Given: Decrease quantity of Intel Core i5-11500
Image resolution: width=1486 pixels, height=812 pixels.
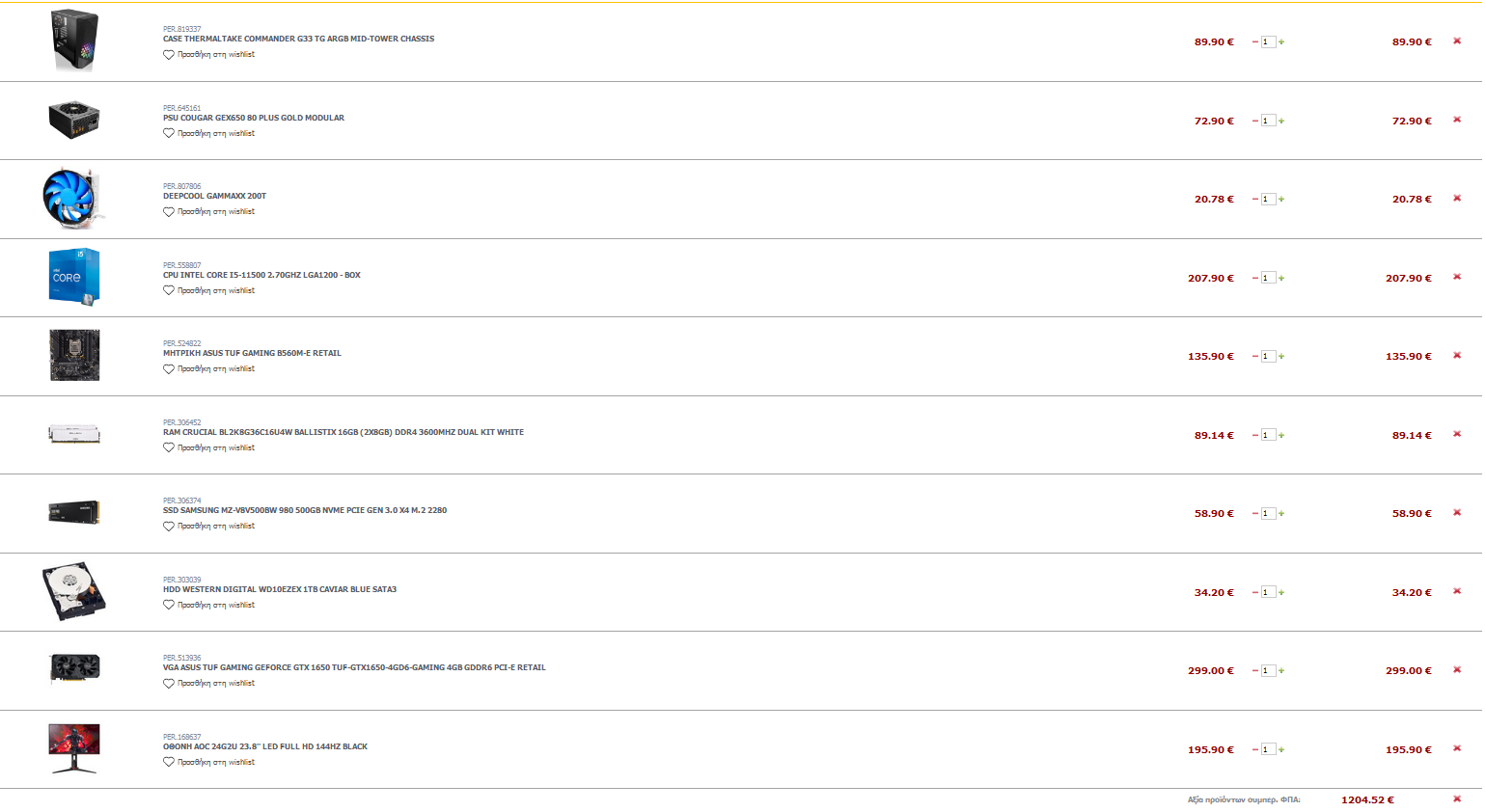Looking at the screenshot, I should [1254, 278].
